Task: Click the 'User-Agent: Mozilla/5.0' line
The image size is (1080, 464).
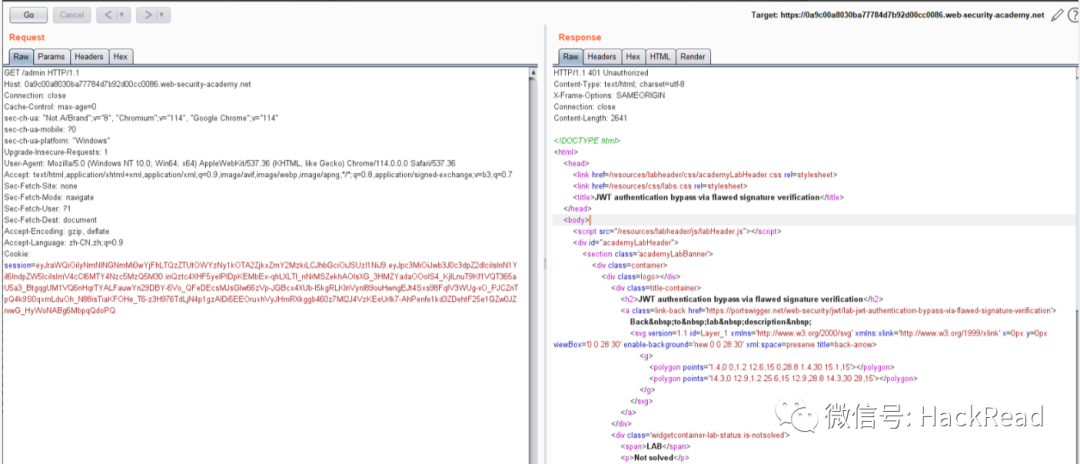Action: [x=229, y=163]
